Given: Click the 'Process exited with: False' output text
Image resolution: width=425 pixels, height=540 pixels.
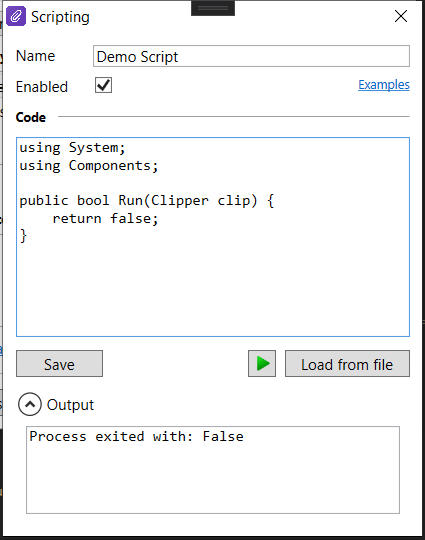Looking at the screenshot, I should [136, 436].
